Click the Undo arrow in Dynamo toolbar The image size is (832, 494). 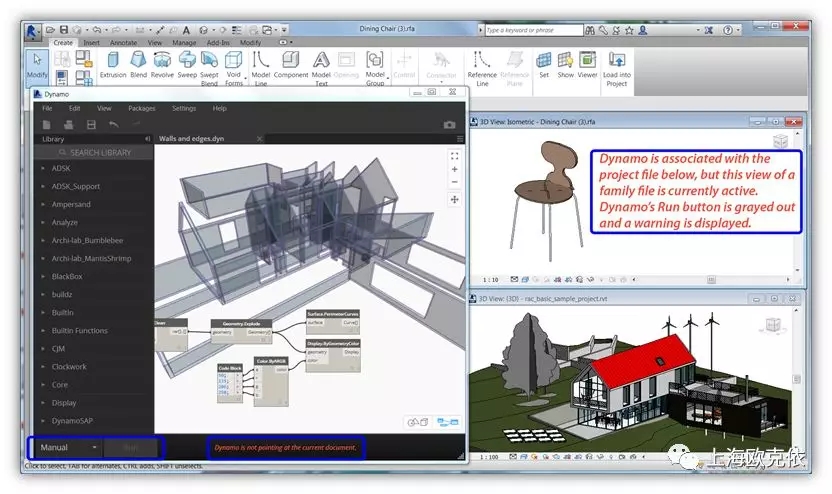tap(113, 124)
